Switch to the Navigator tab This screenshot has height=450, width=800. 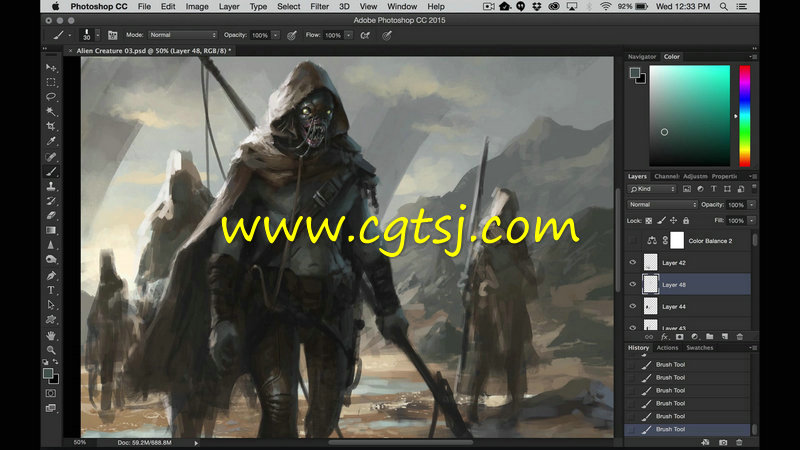(x=642, y=57)
